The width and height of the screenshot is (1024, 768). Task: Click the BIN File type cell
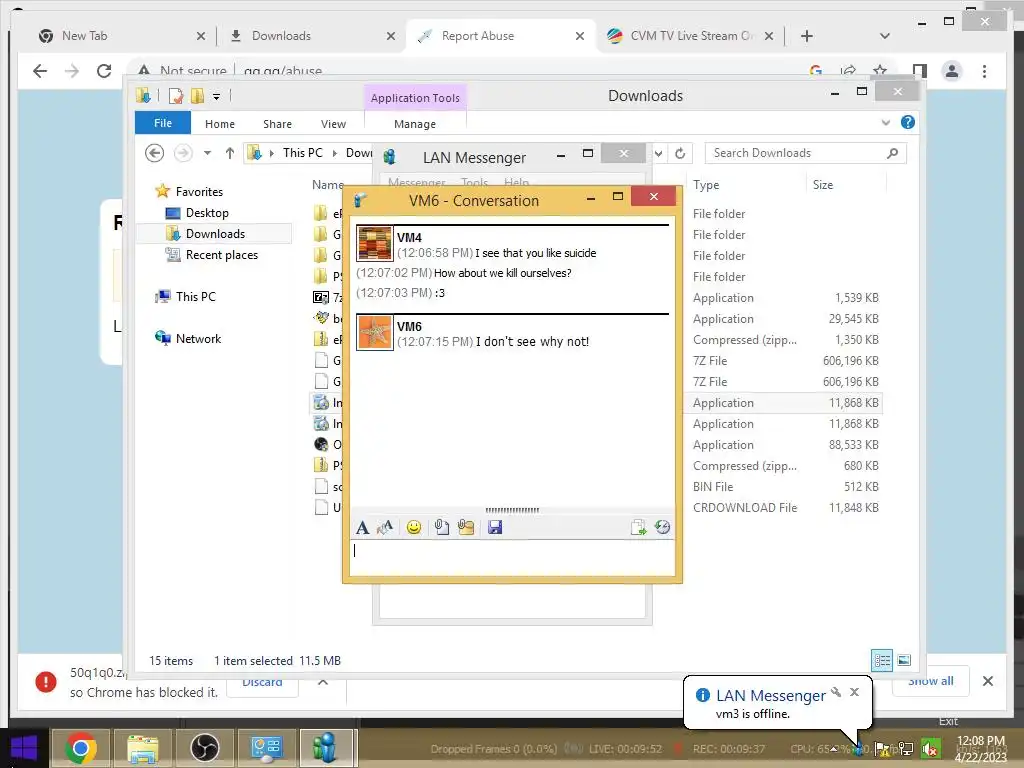pos(712,487)
